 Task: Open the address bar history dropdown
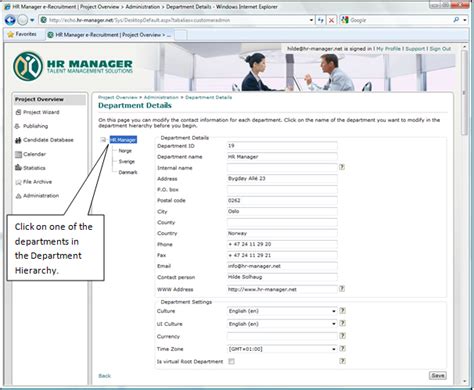click(x=311, y=20)
